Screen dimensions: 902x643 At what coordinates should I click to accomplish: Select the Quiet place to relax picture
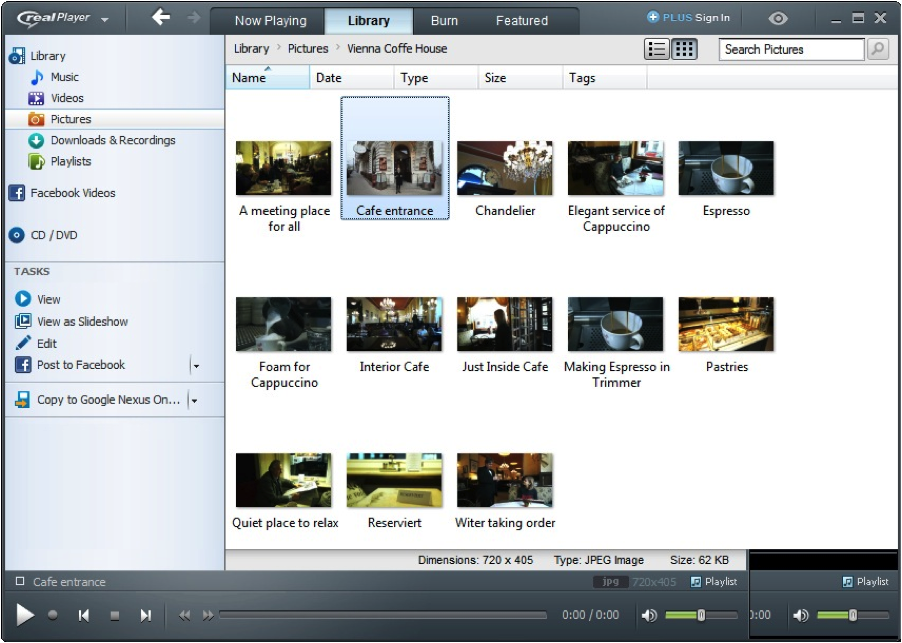point(284,480)
